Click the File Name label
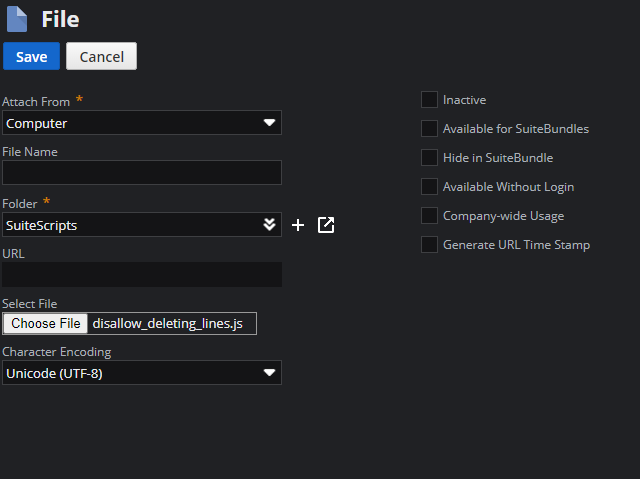 [30, 152]
